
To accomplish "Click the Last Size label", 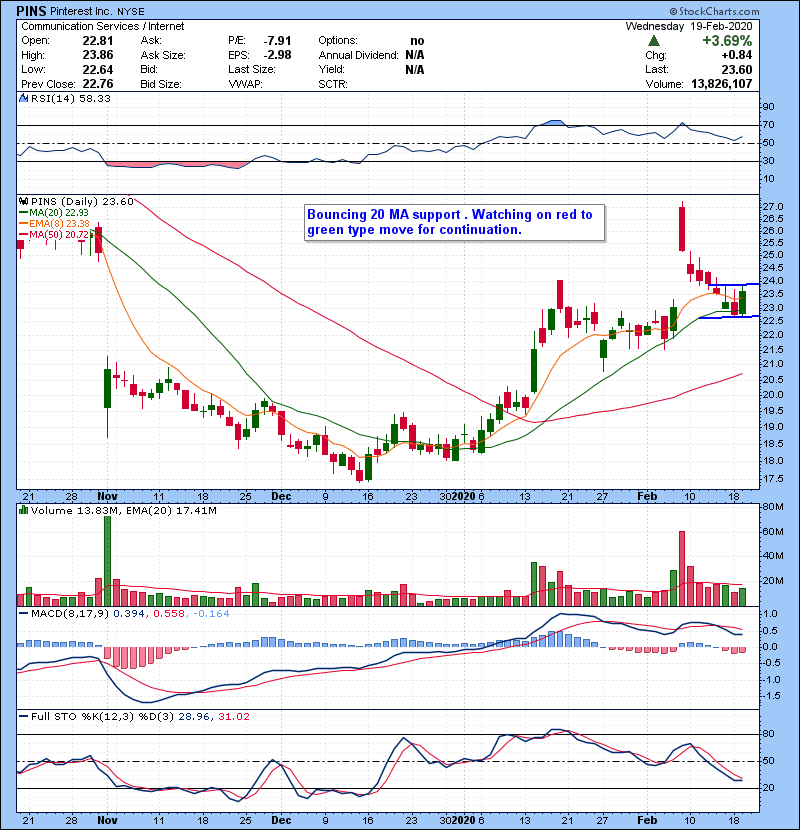I will click(252, 69).
